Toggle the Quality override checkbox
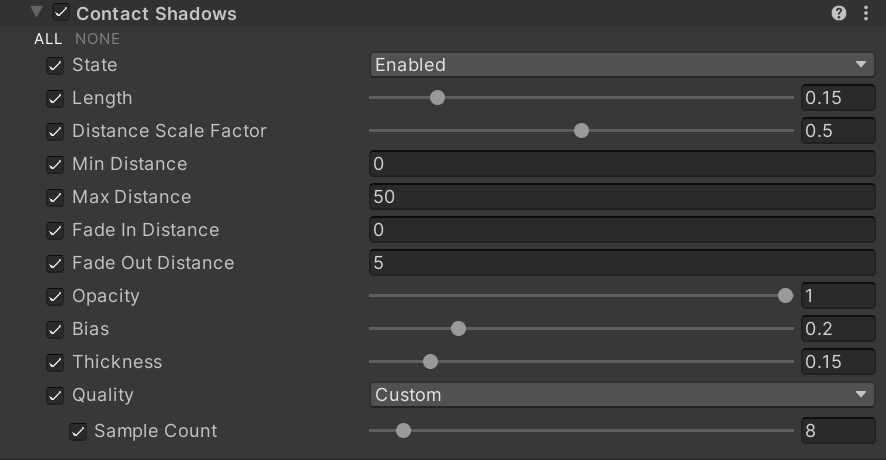The image size is (886, 460). tap(55, 396)
